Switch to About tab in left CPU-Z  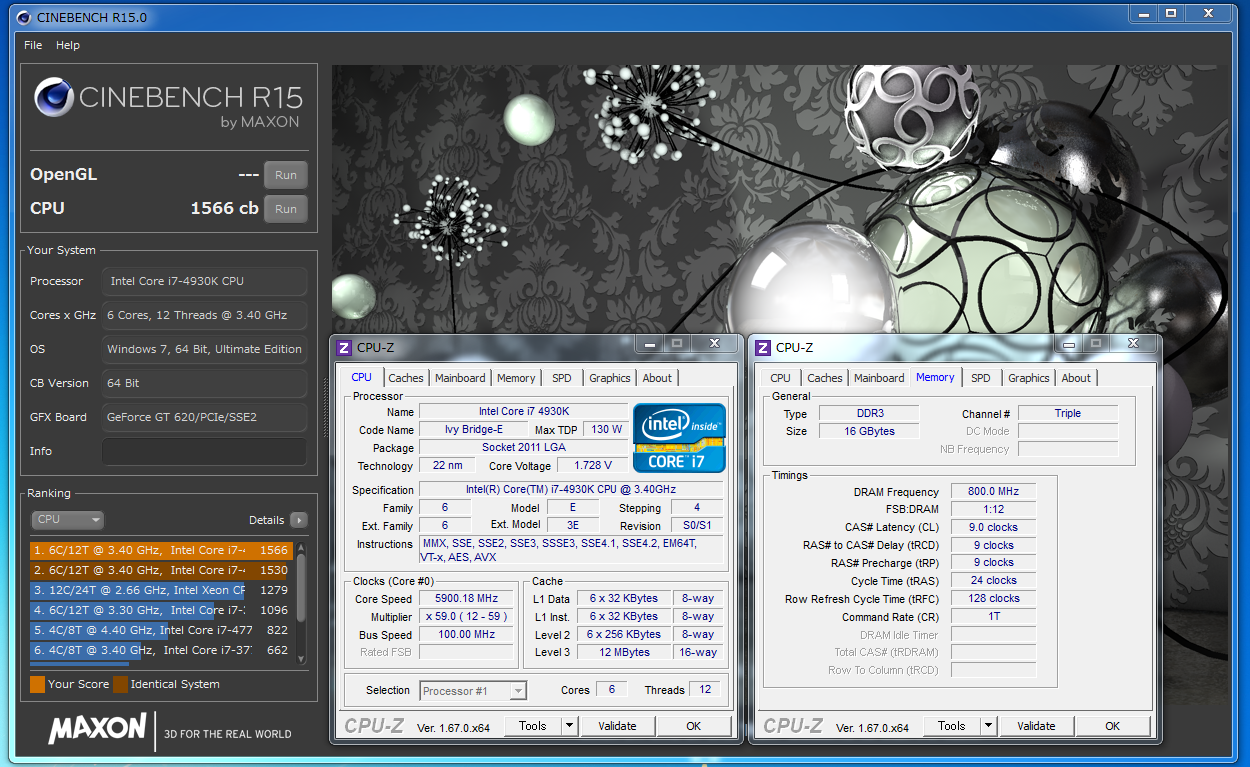pos(657,378)
